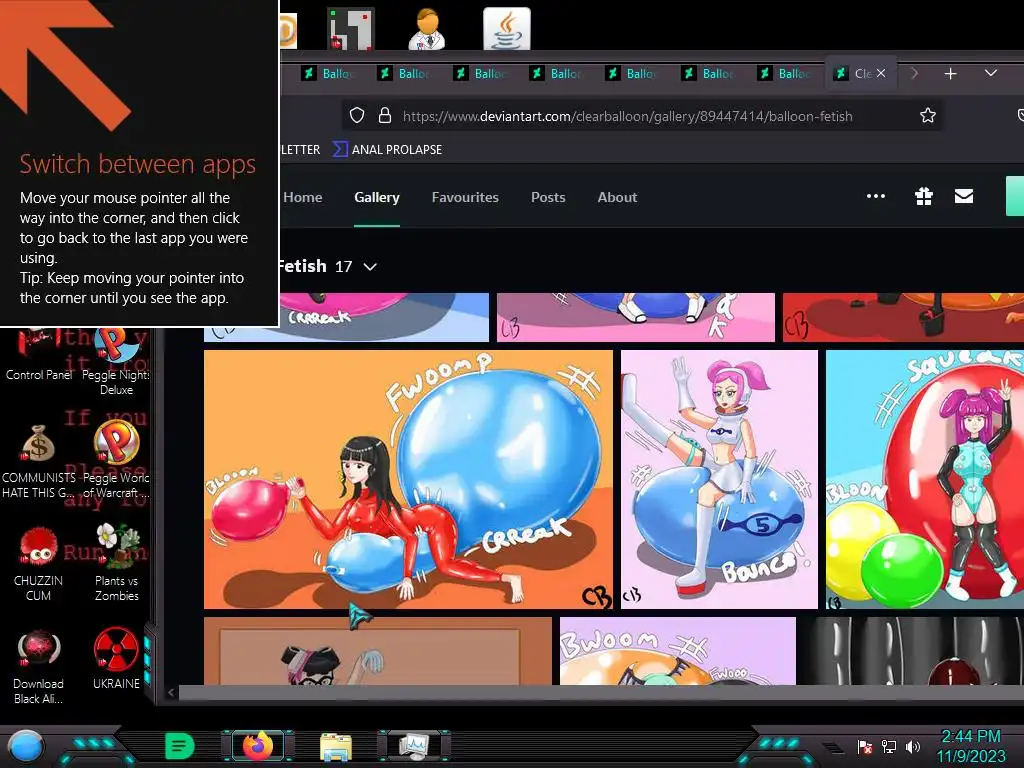Open the network tray icon
The width and height of the screenshot is (1024, 768).
pos(889,746)
